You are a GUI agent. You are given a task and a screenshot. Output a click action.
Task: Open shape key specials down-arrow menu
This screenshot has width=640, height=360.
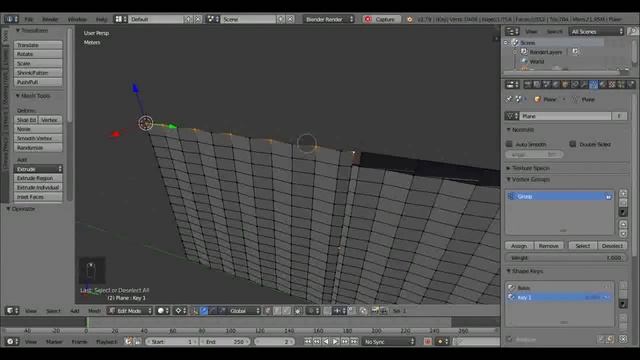click(x=623, y=304)
